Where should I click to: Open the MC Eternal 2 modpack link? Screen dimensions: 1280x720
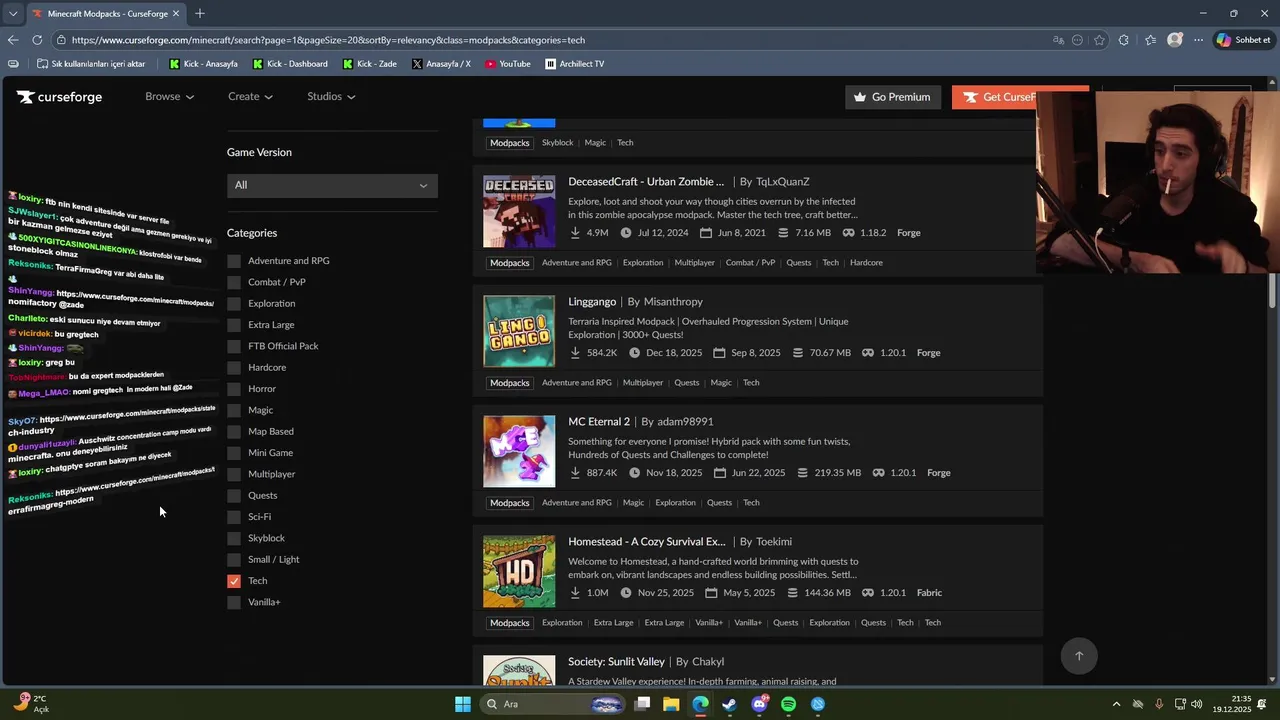point(599,422)
